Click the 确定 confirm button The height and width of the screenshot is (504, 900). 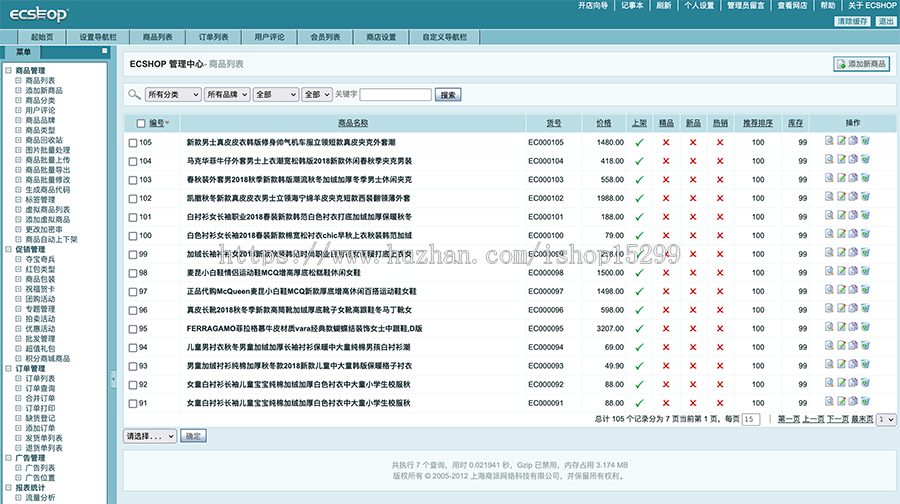[193, 436]
